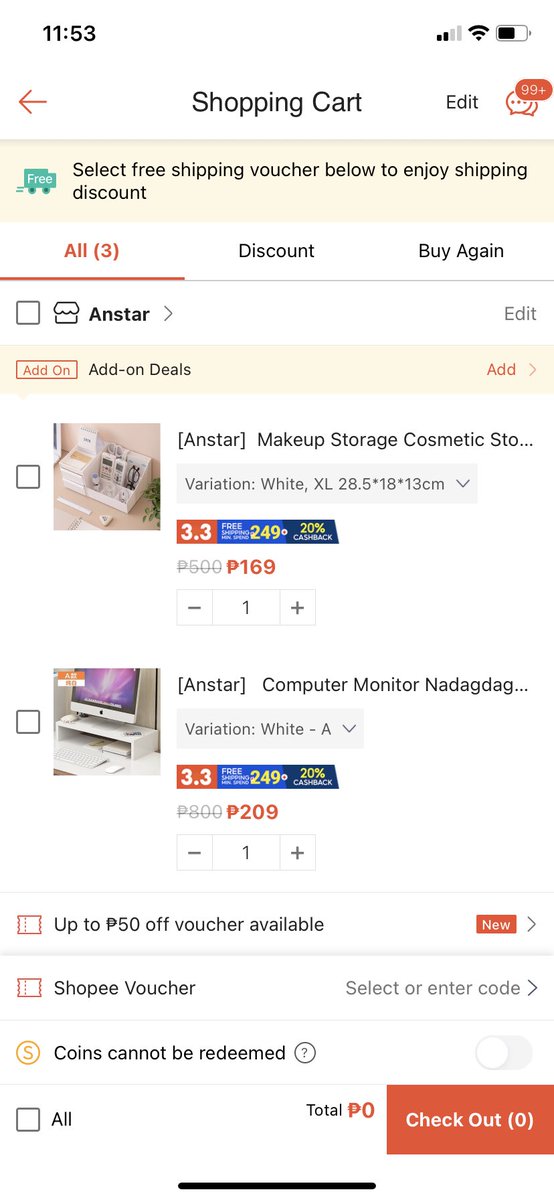Viewport: 554px width, 1200px height.
Task: Open the Computer Monitor product thumbnail
Action: (107, 722)
